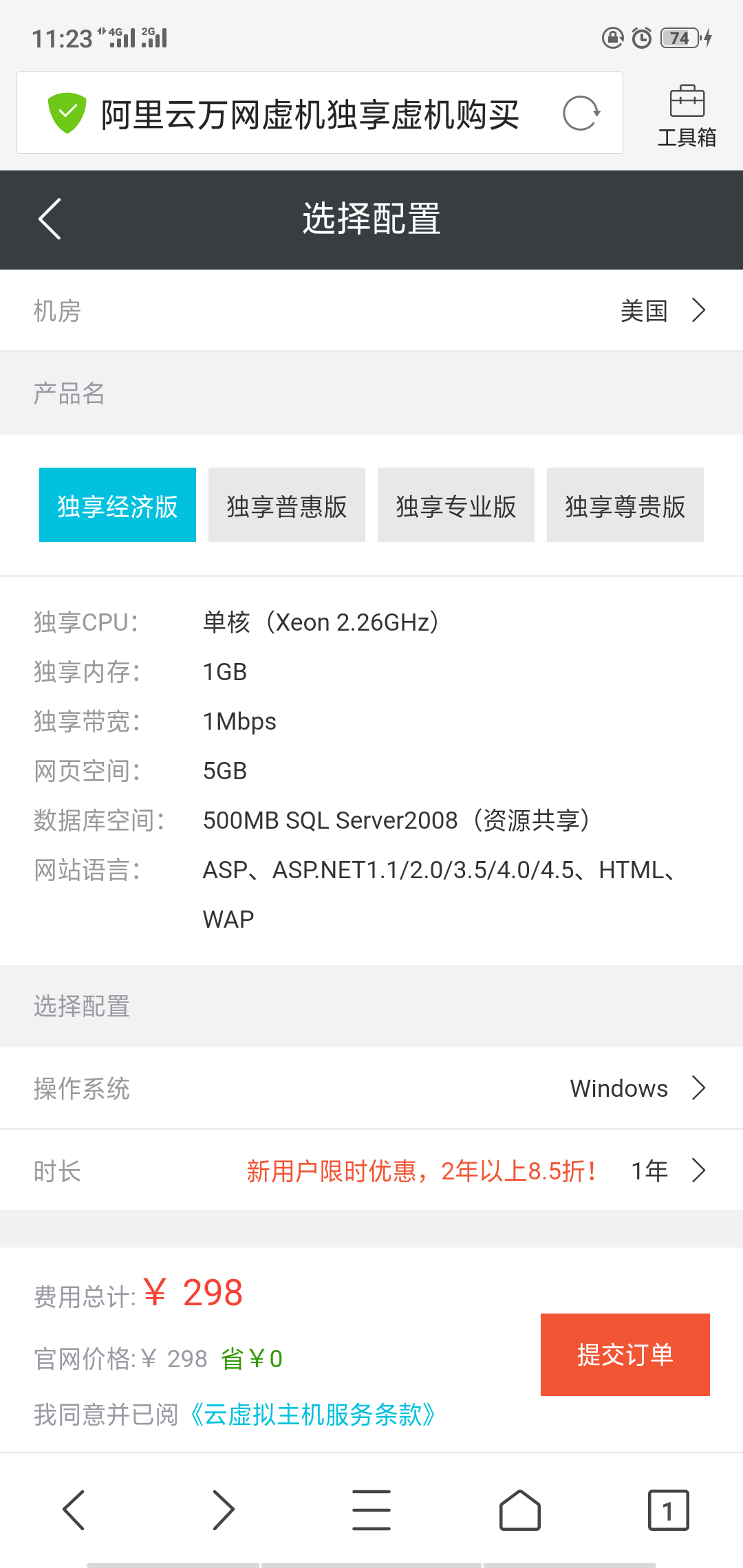Tap the green shield security icon
Screen dimensions: 743x1568
[x=67, y=113]
